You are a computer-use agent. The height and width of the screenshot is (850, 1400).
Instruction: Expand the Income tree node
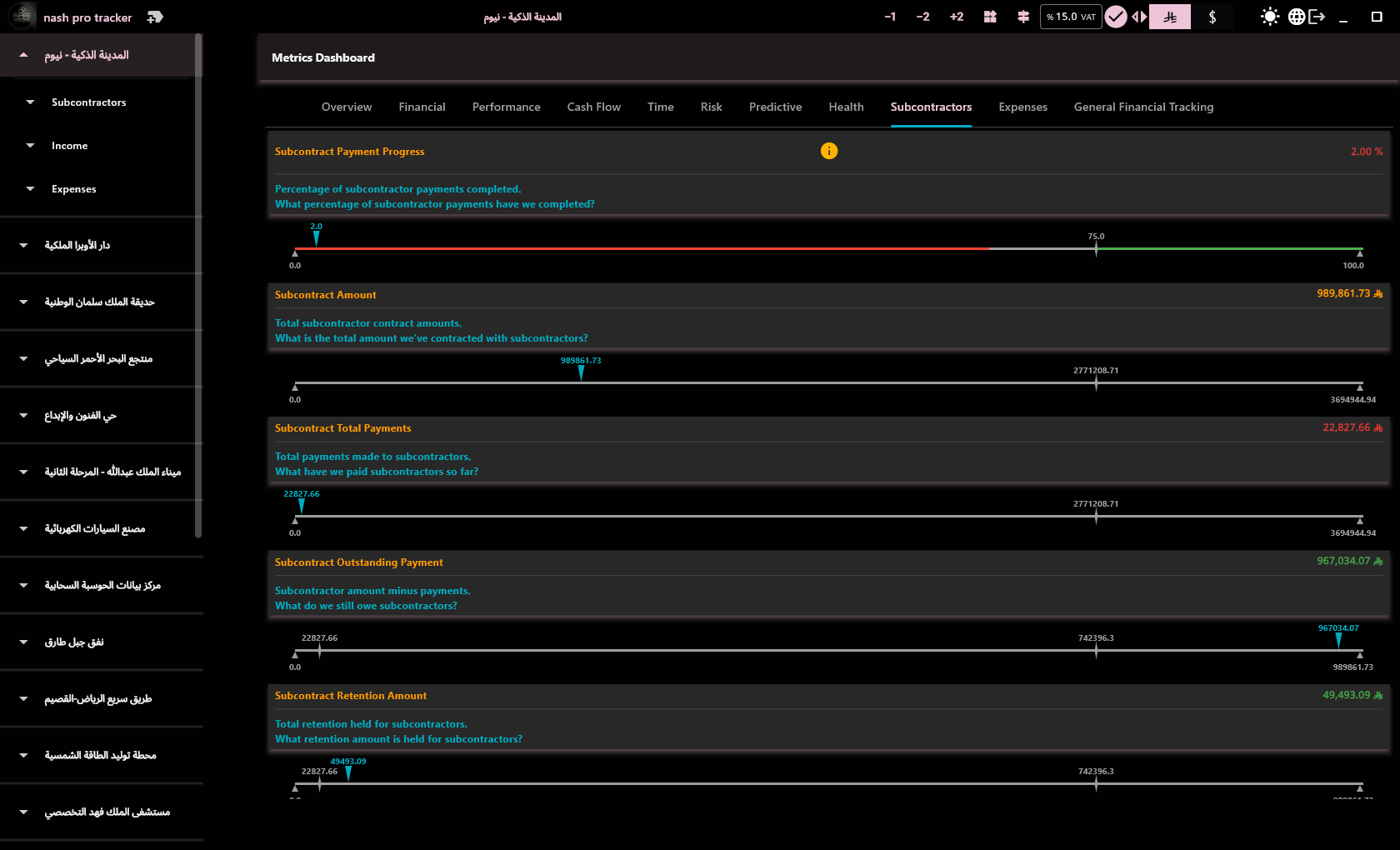point(30,146)
